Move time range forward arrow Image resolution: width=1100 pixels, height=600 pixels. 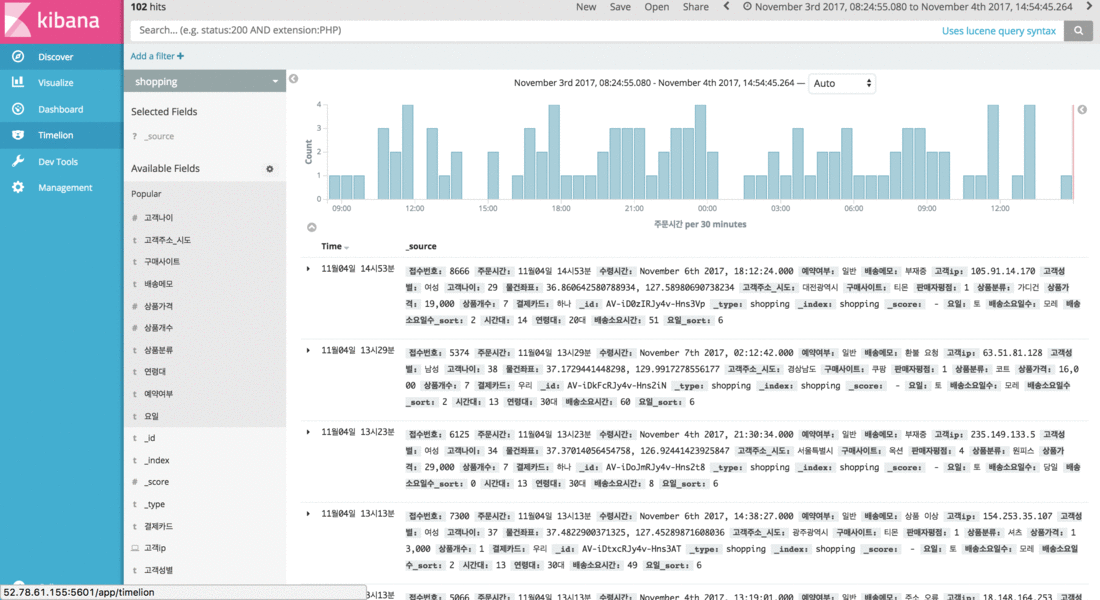(1089, 6)
